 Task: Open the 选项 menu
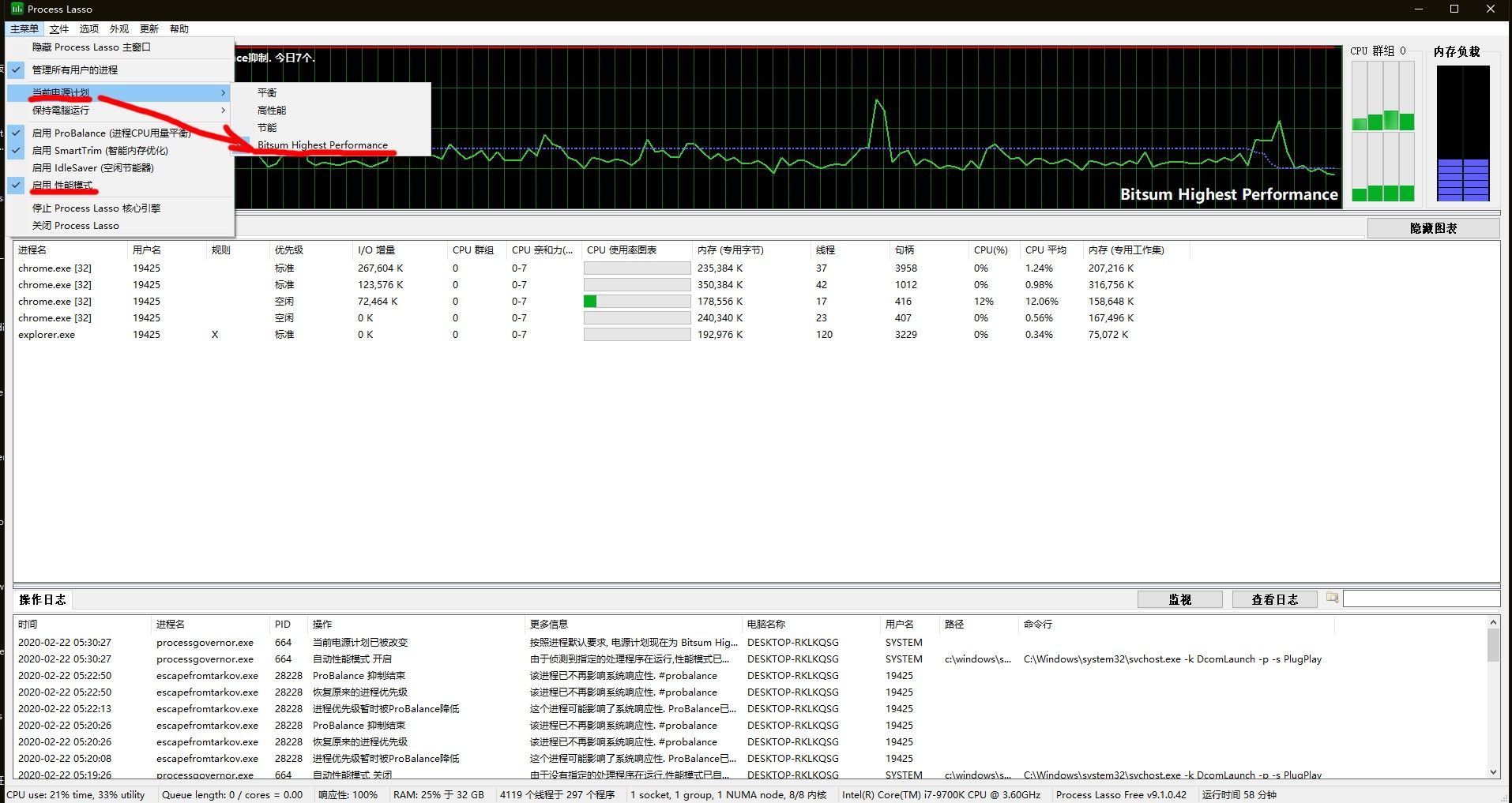coord(88,29)
